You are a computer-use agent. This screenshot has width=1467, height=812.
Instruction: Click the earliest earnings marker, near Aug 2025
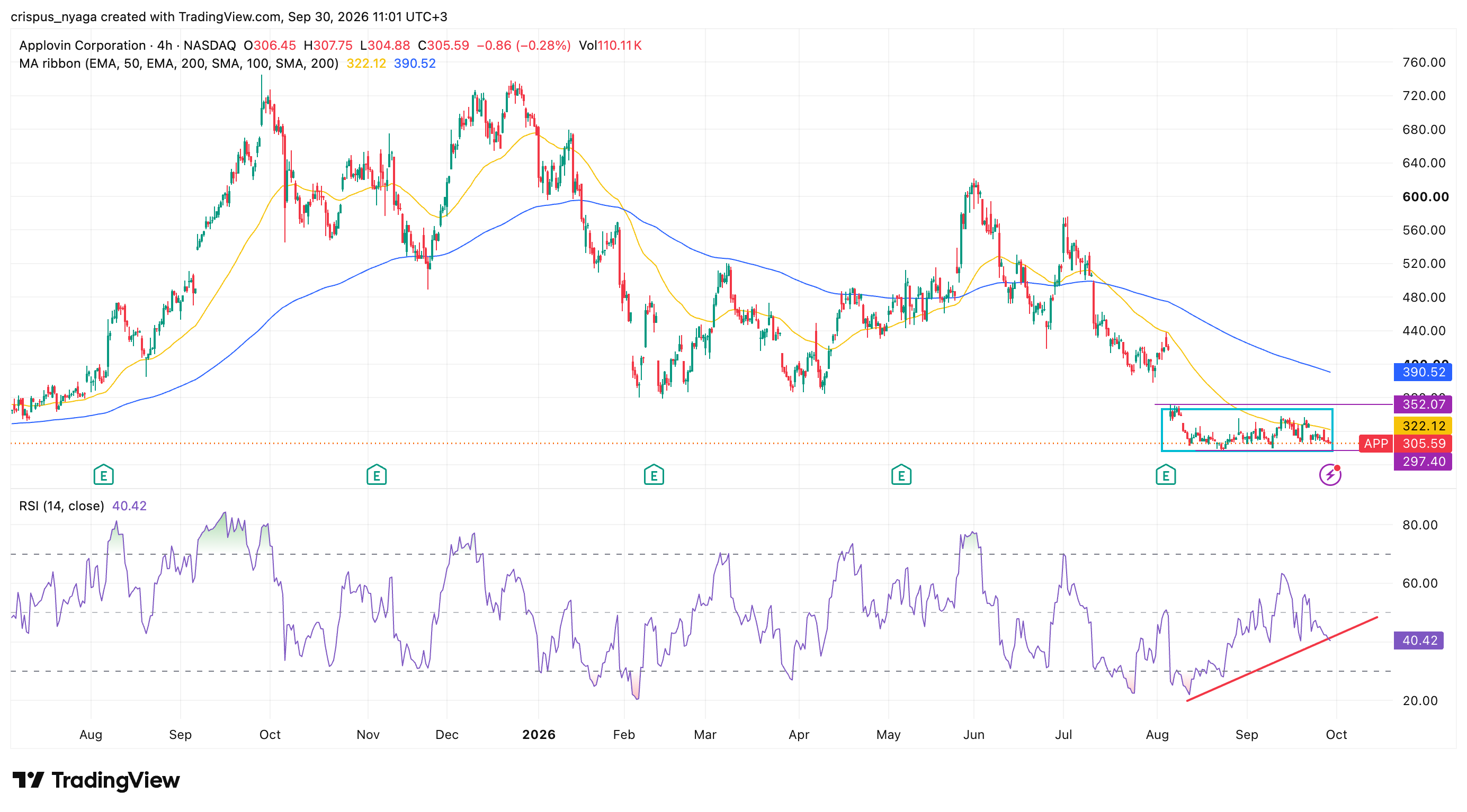point(104,475)
